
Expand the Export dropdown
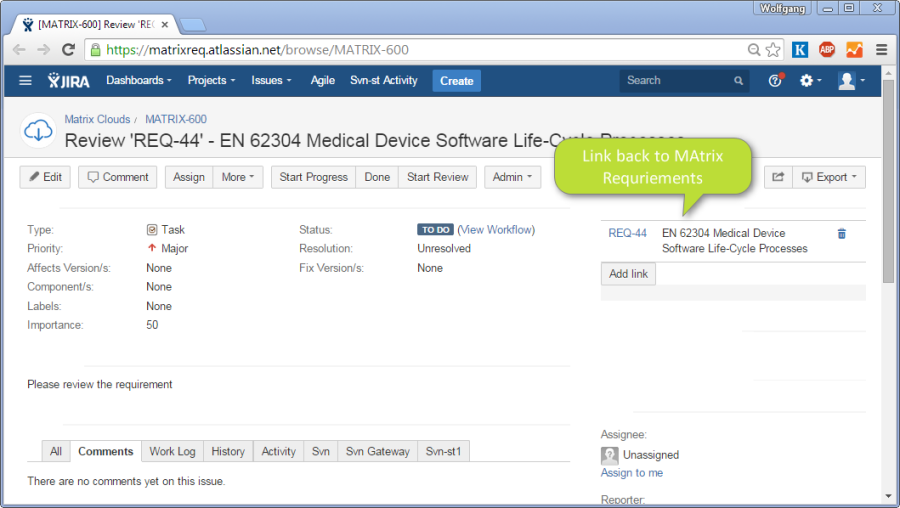click(x=829, y=177)
